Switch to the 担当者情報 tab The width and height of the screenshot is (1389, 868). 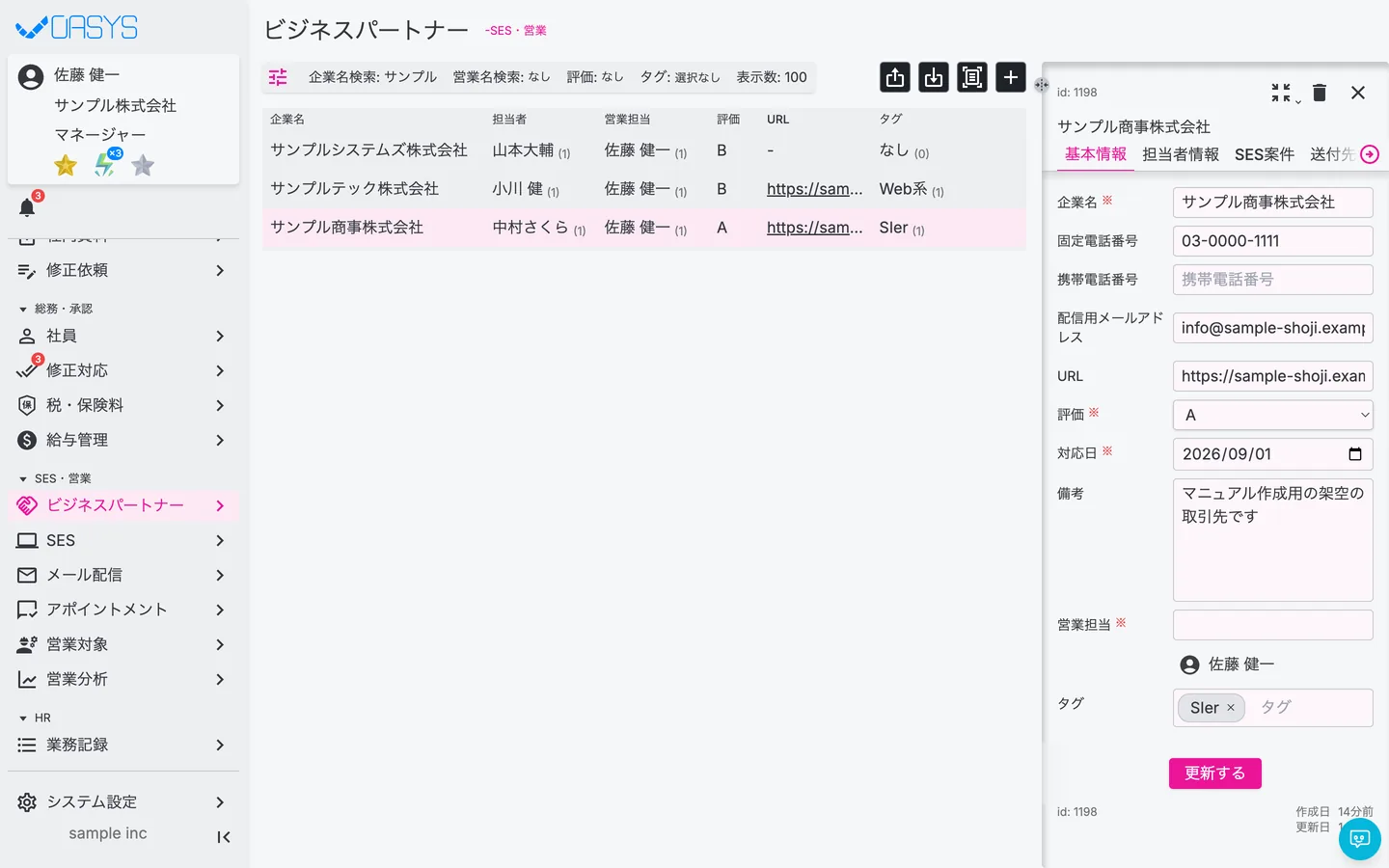1181,154
